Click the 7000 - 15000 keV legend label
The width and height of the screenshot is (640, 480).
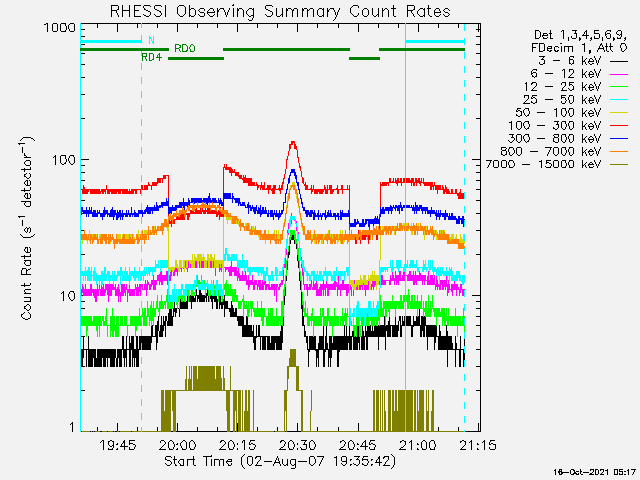point(543,164)
